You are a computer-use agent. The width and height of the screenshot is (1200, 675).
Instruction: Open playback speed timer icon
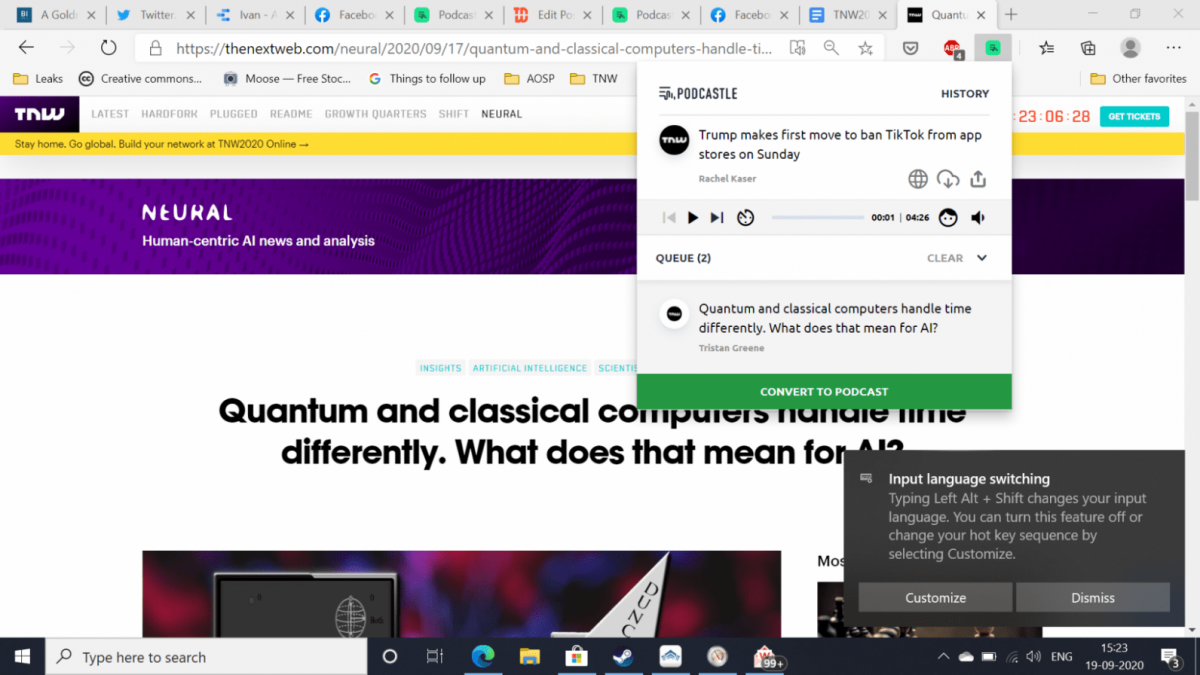(745, 217)
